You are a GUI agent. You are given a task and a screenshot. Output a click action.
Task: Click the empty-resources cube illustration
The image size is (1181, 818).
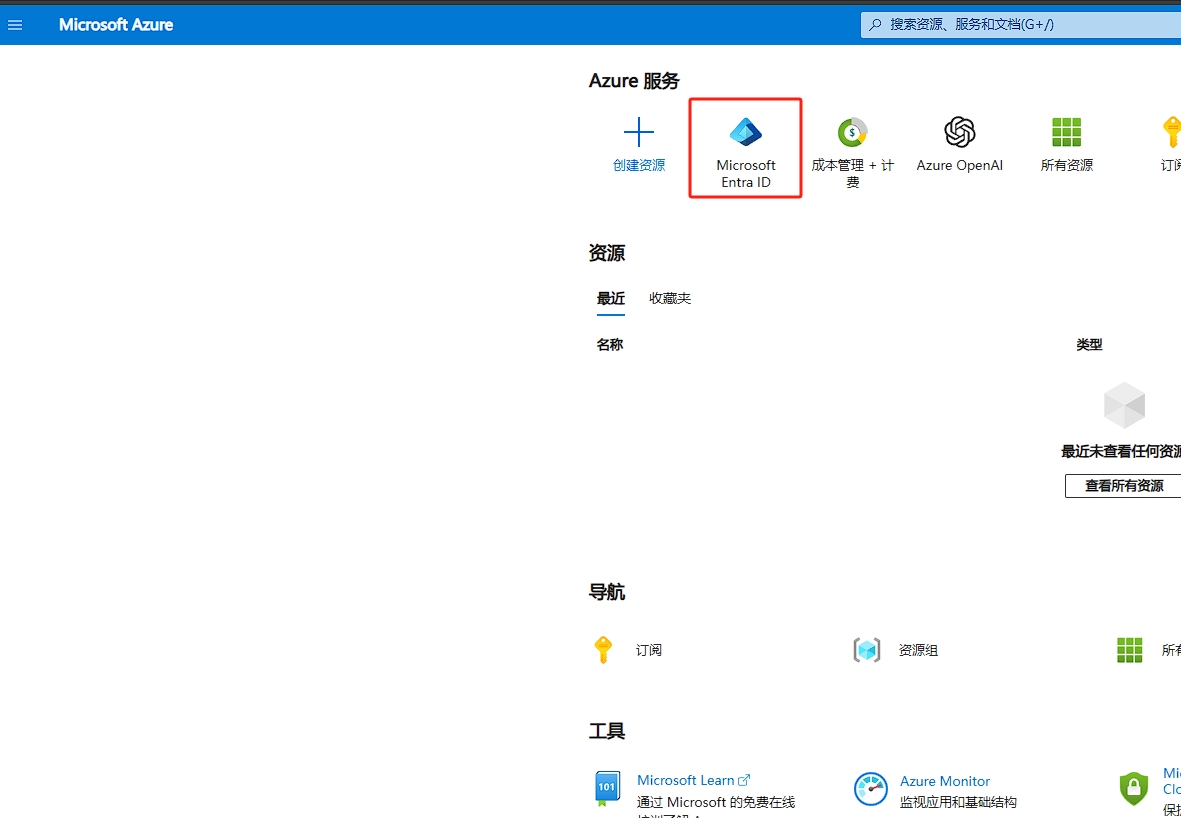1125,404
